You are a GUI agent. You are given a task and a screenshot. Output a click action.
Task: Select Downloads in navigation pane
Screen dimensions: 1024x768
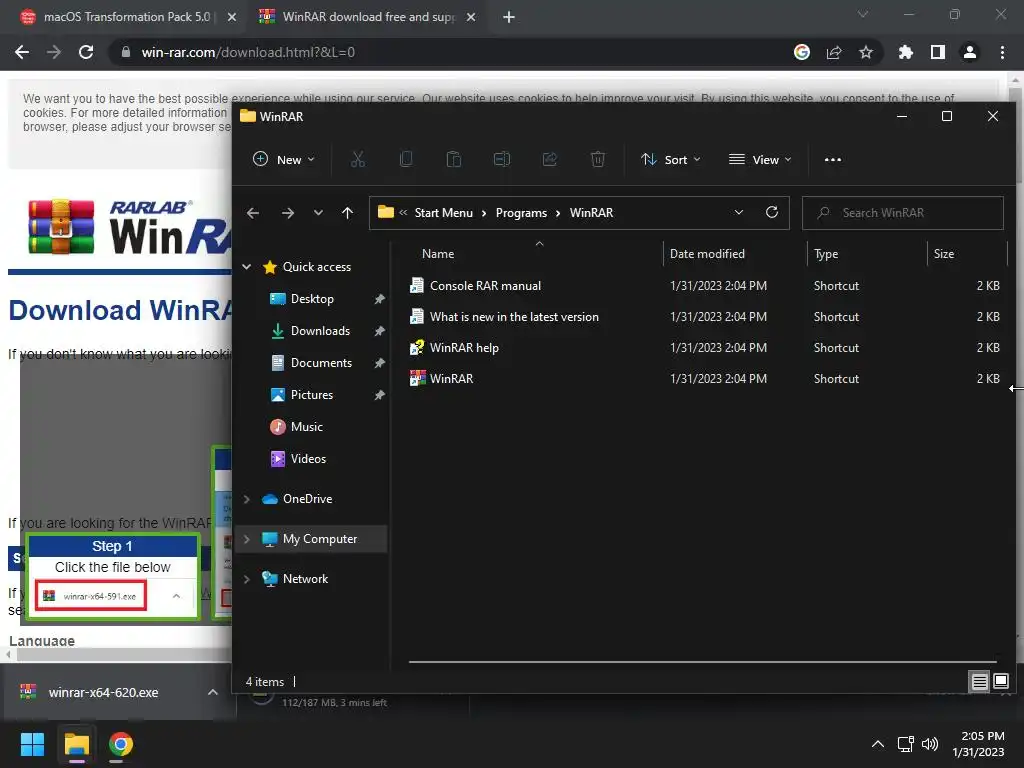(x=320, y=330)
